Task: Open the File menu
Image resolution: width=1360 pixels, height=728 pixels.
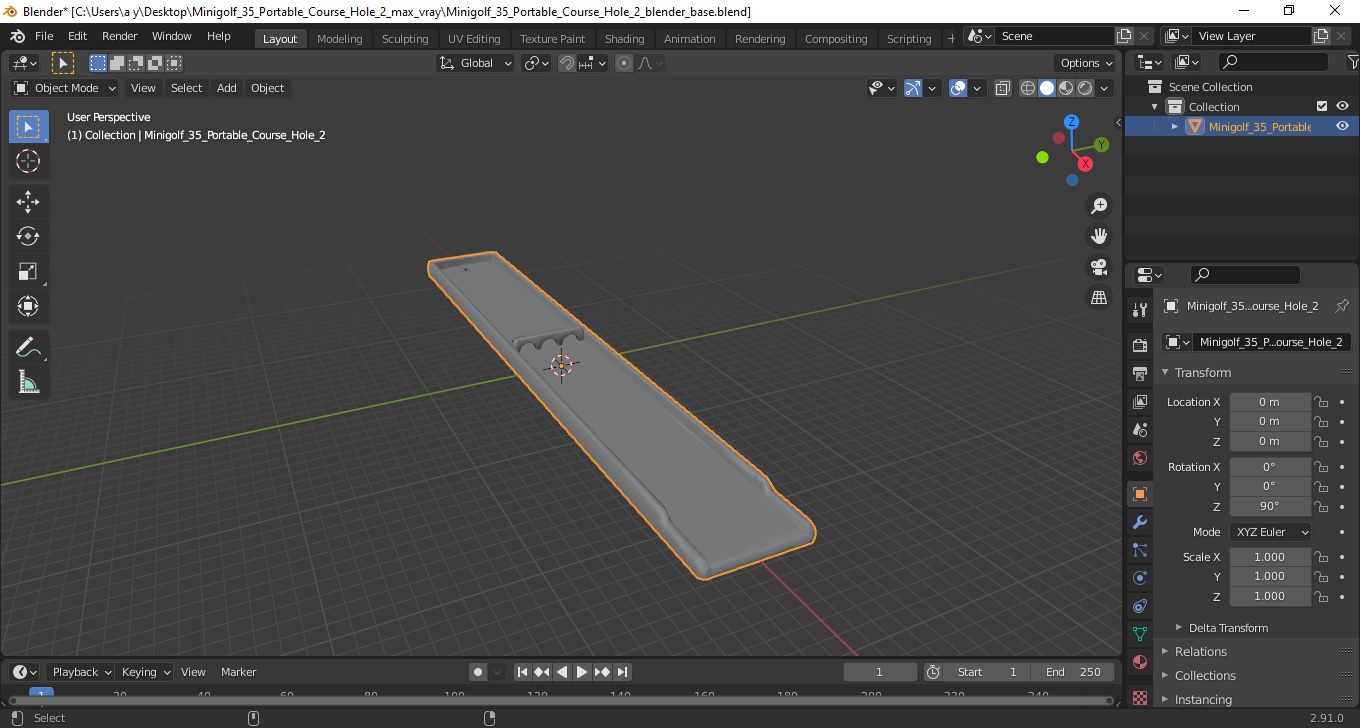Action: [x=44, y=36]
